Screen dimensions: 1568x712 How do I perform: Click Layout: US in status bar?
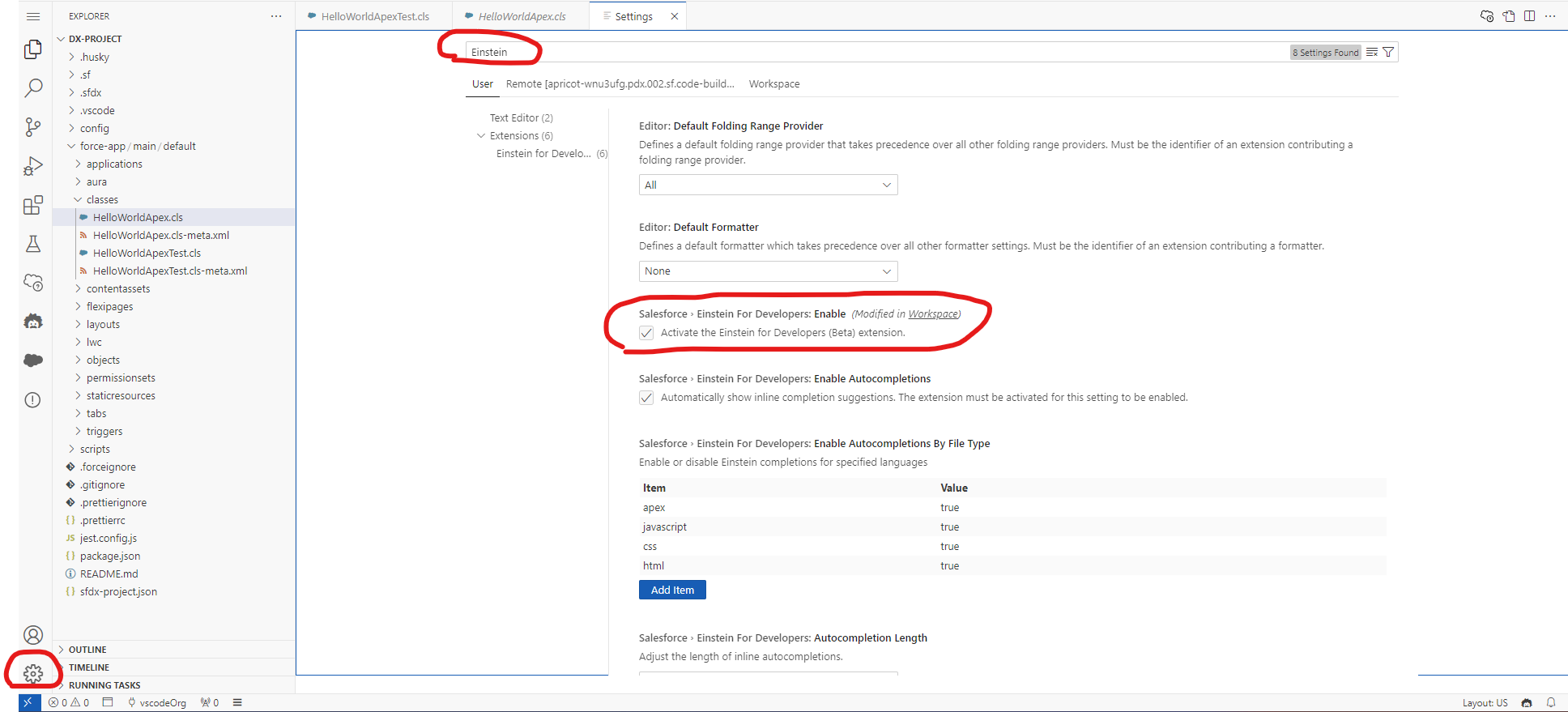point(1485,702)
